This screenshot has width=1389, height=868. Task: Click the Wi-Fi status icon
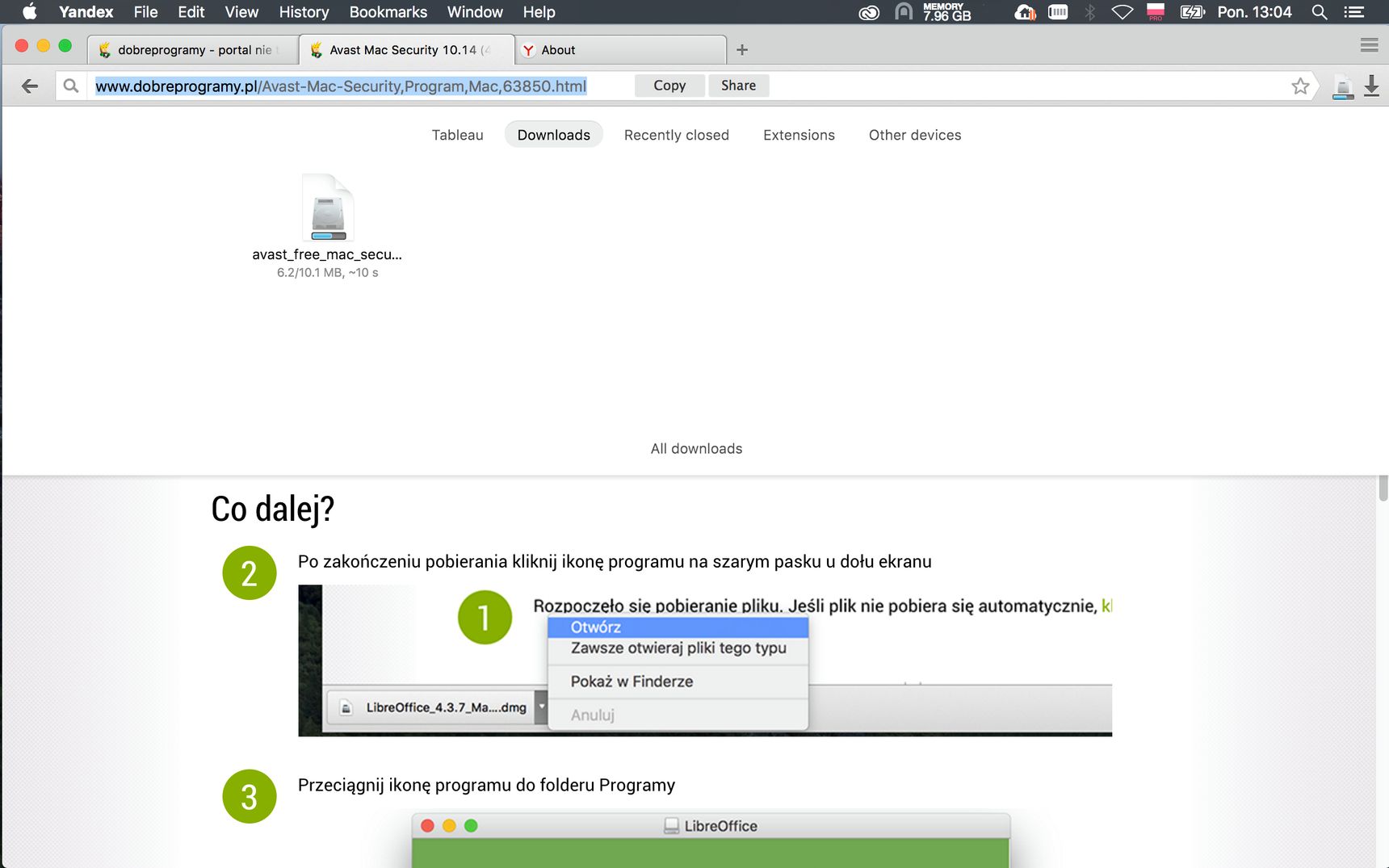point(1123,12)
